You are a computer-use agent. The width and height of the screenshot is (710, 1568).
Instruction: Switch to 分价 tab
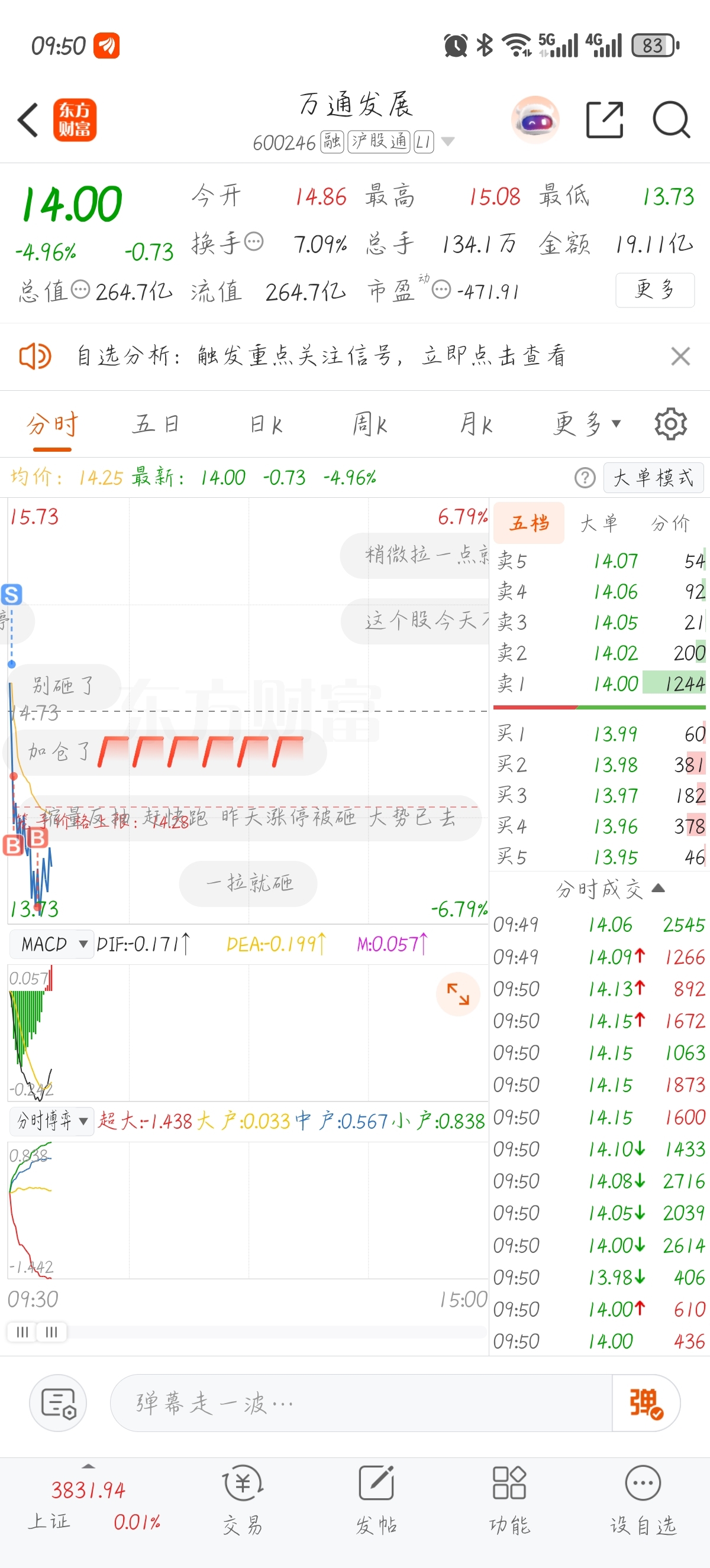pyautogui.click(x=670, y=523)
